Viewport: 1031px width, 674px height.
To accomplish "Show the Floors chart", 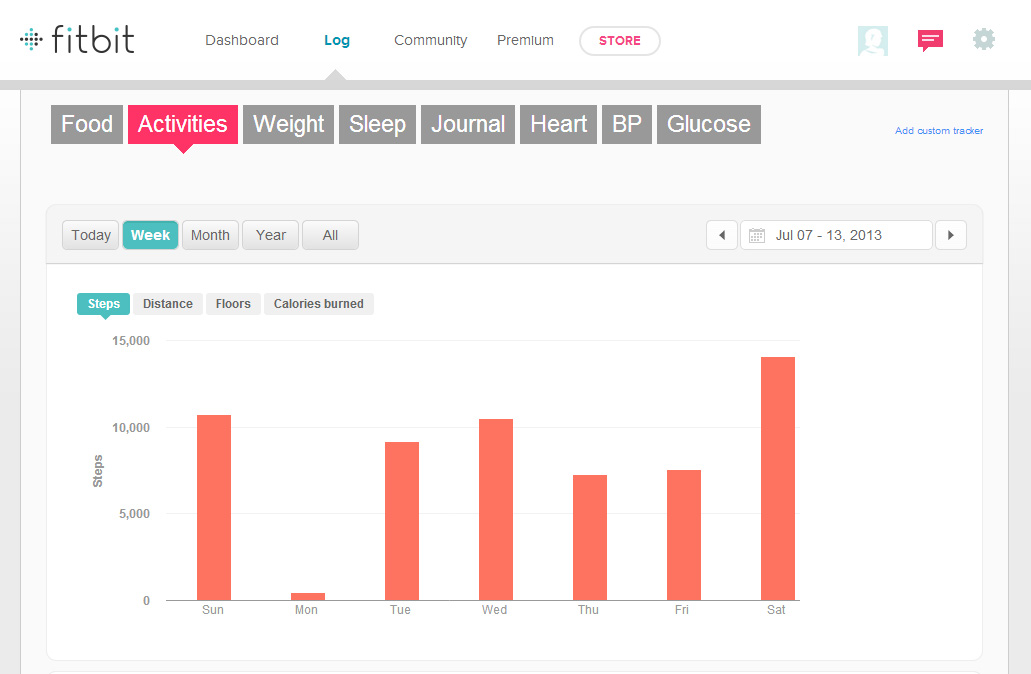I will tap(233, 304).
